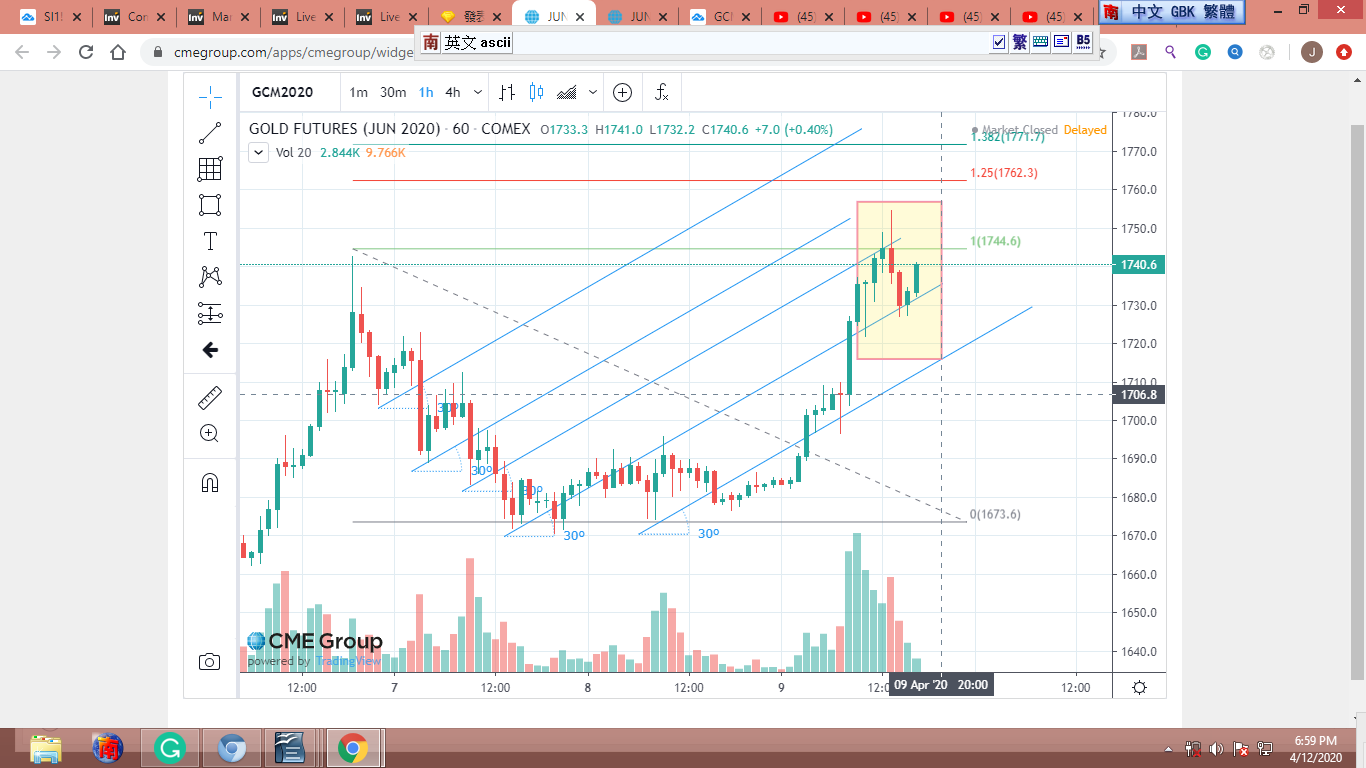Set chart interval to 1m

[x=358, y=93]
